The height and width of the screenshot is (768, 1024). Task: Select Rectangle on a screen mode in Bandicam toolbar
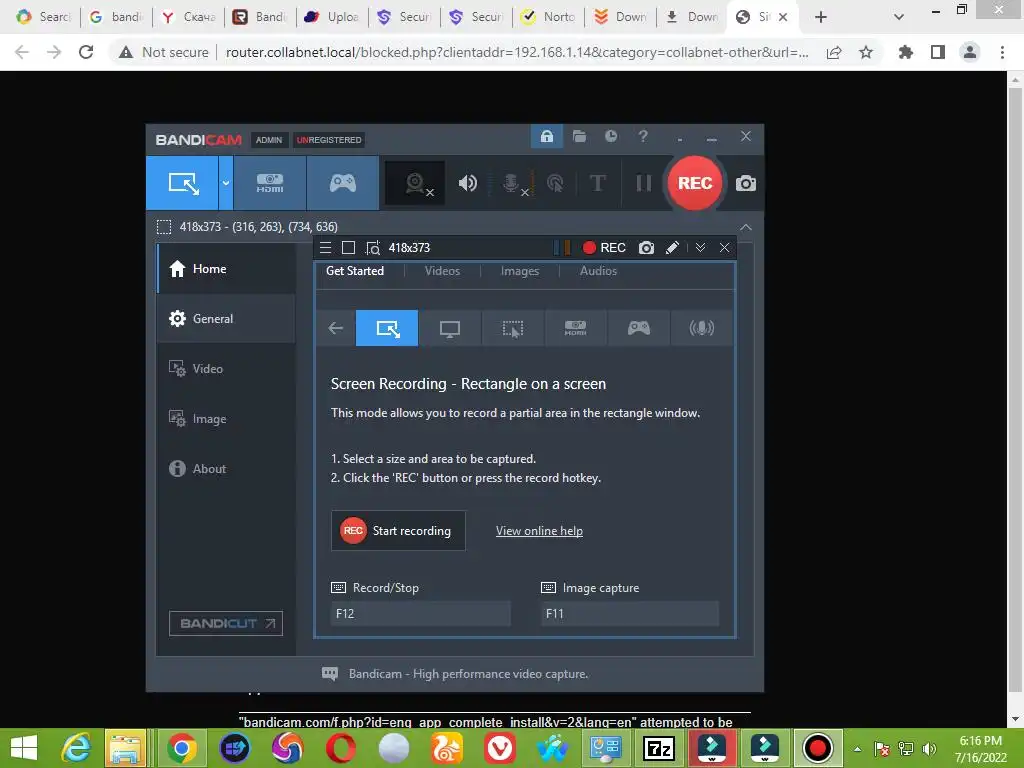(183, 183)
